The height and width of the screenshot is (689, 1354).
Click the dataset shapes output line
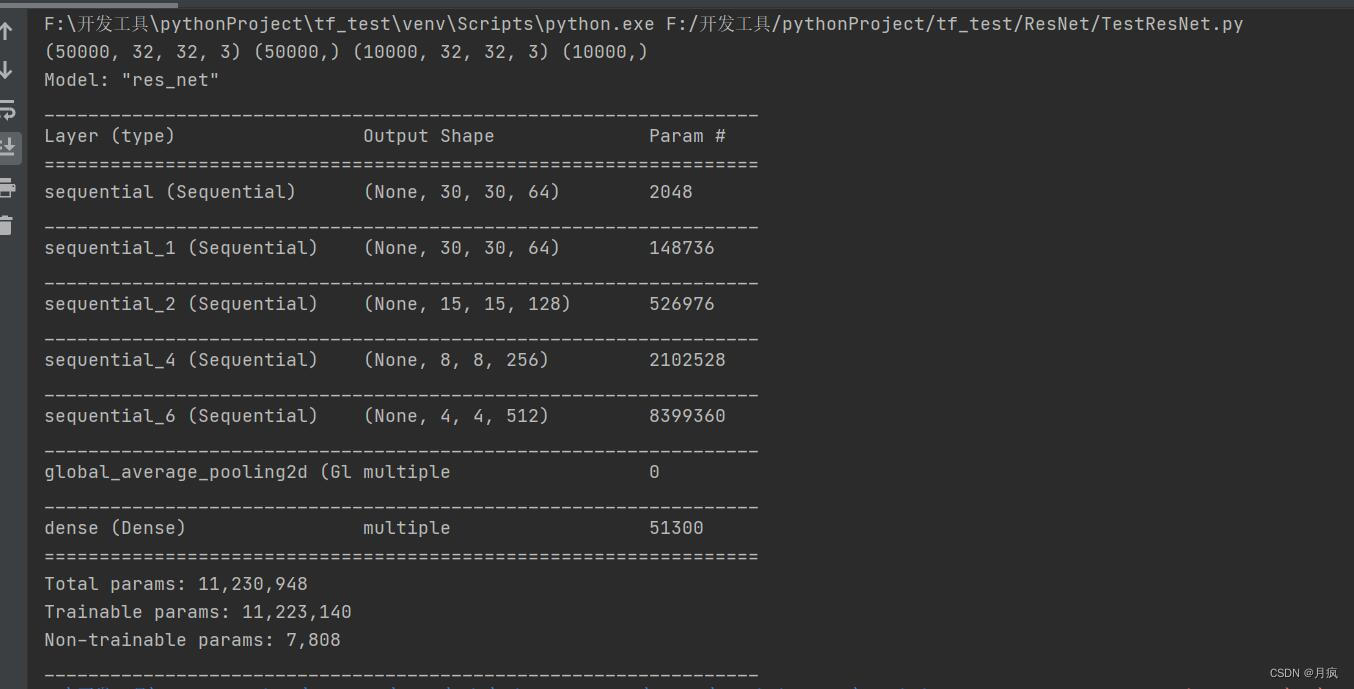346,51
